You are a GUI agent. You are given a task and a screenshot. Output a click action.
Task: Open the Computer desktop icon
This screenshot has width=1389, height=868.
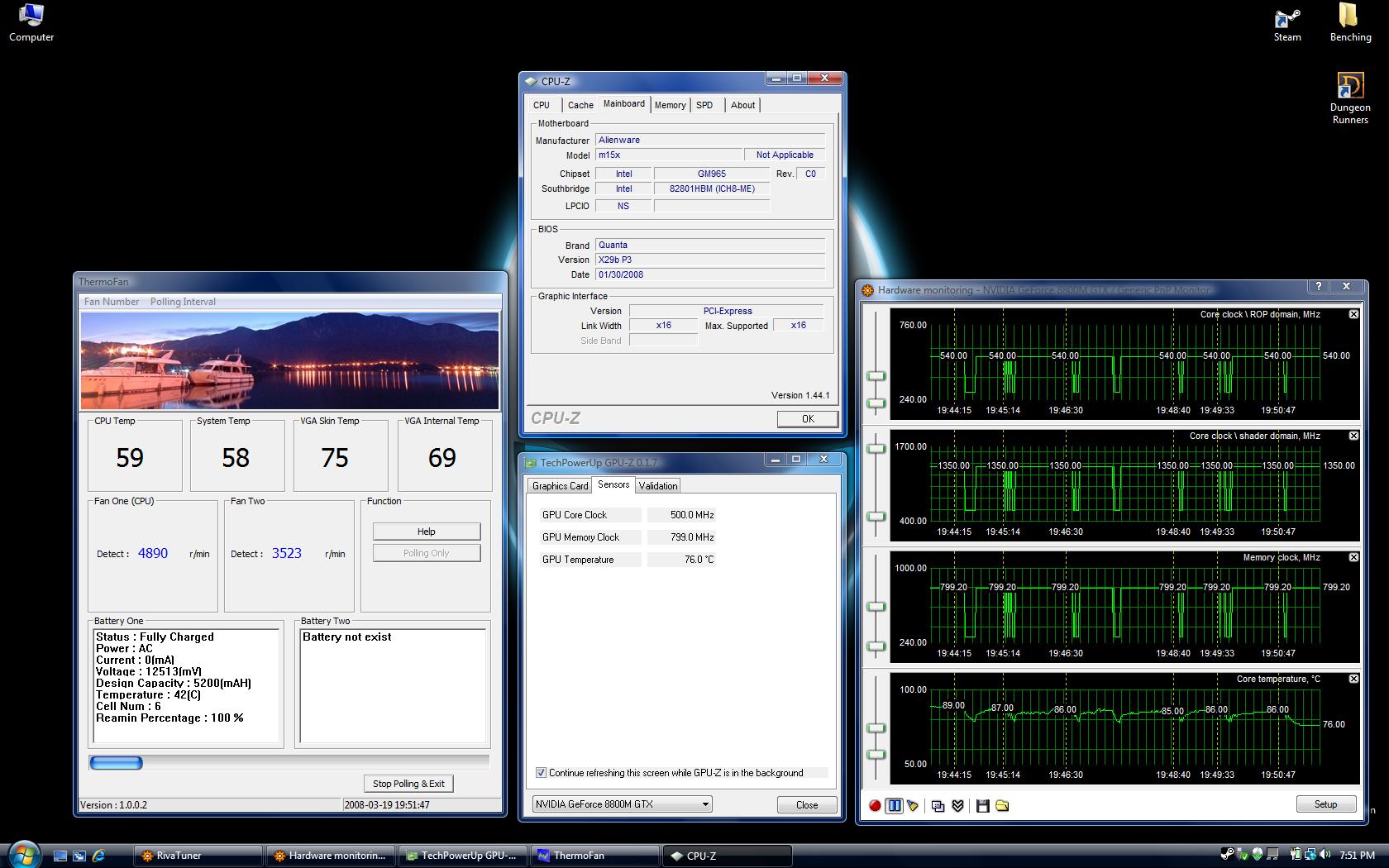point(31,22)
